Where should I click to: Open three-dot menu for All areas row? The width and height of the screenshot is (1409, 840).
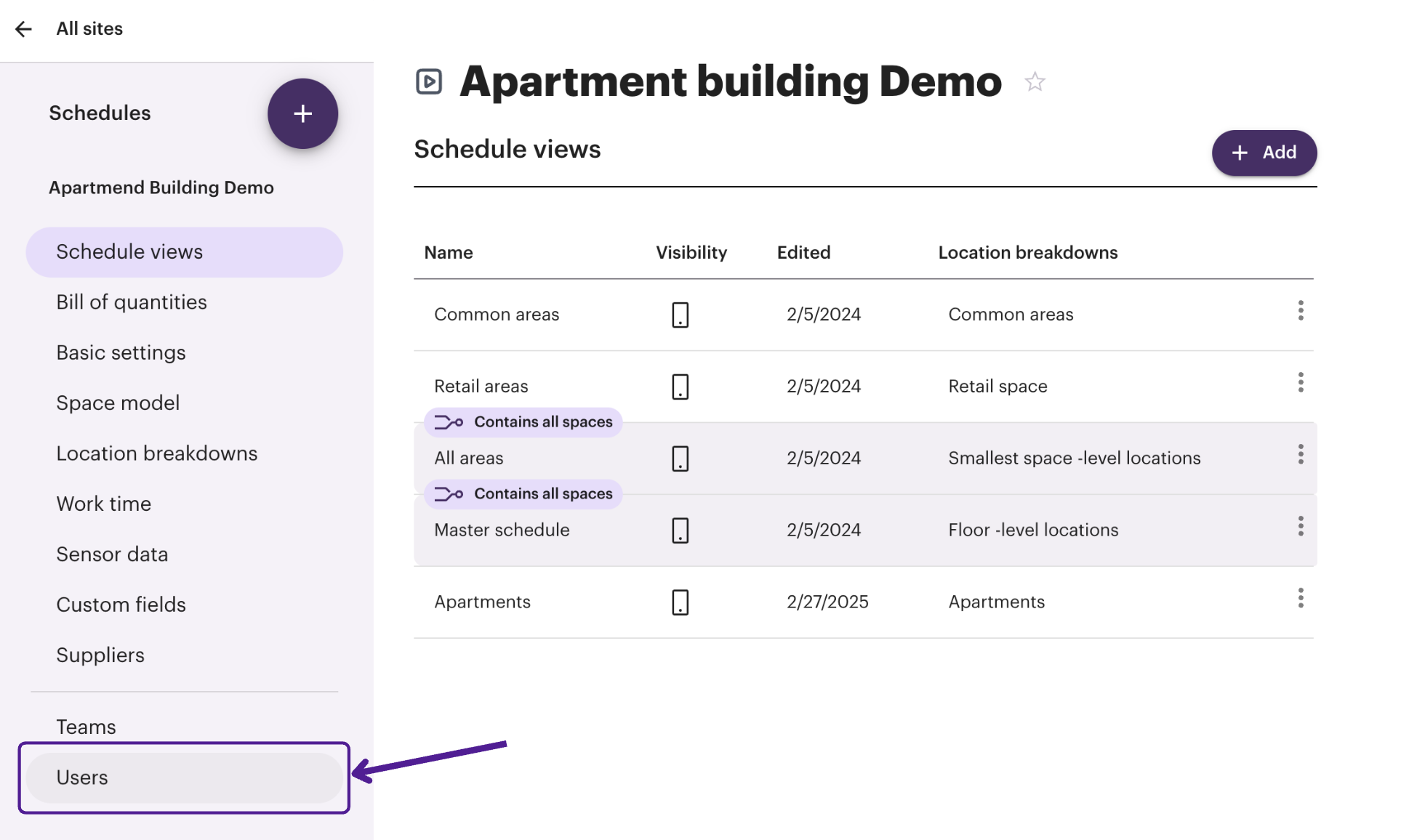click(1301, 454)
